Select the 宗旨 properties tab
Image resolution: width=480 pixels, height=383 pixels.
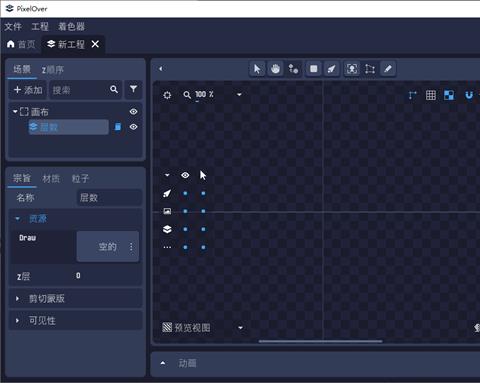click(x=22, y=179)
